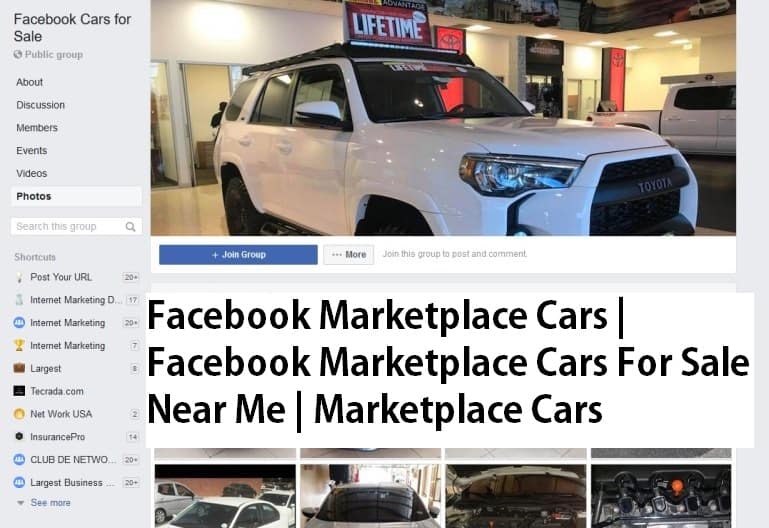Go to the Members page
The height and width of the screenshot is (528, 769).
coord(37,128)
